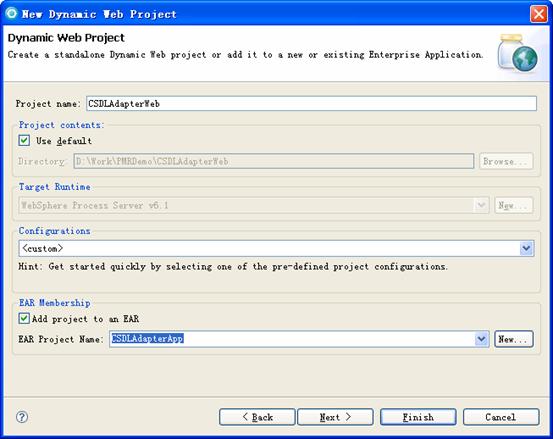
Task: Click the help question mark icon
Action: (22, 417)
